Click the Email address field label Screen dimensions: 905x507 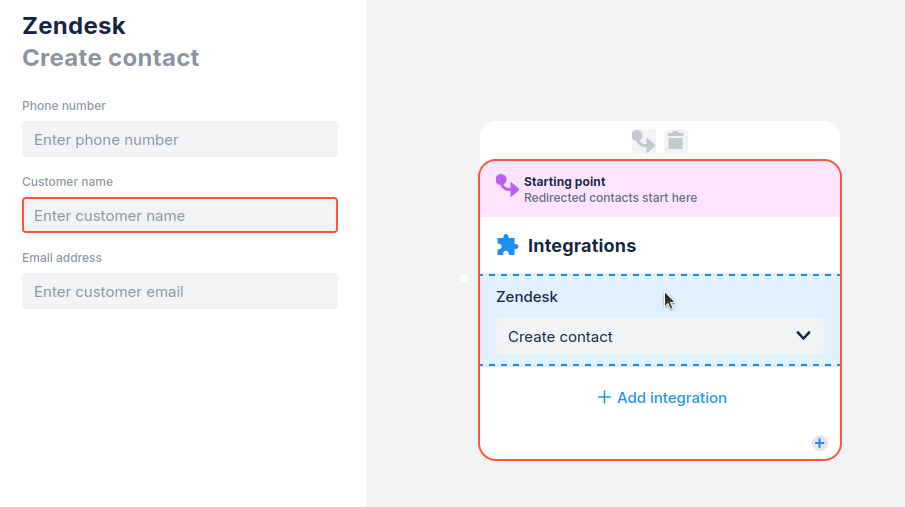click(62, 258)
